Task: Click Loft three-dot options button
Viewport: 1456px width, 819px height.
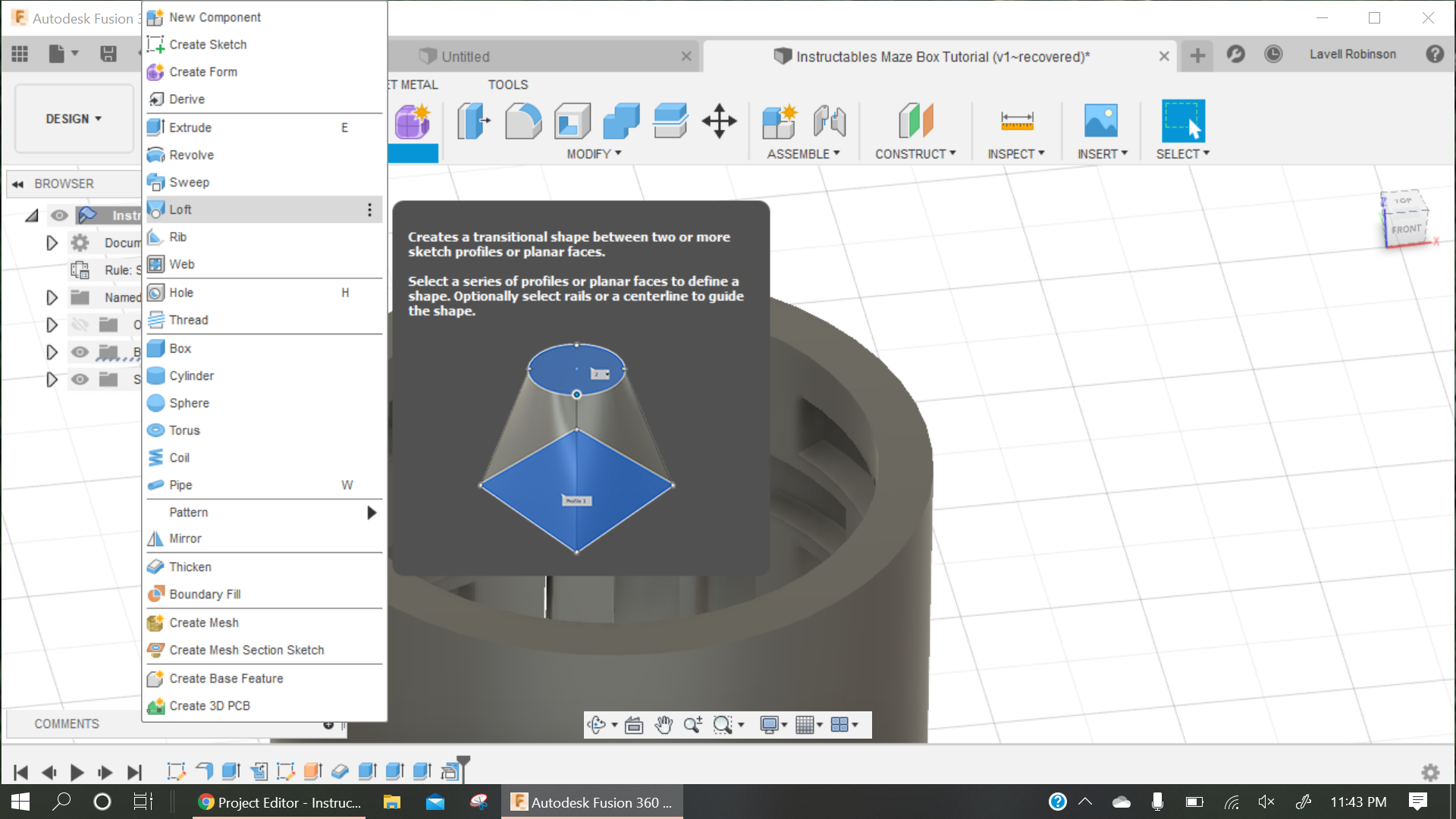Action: [369, 209]
